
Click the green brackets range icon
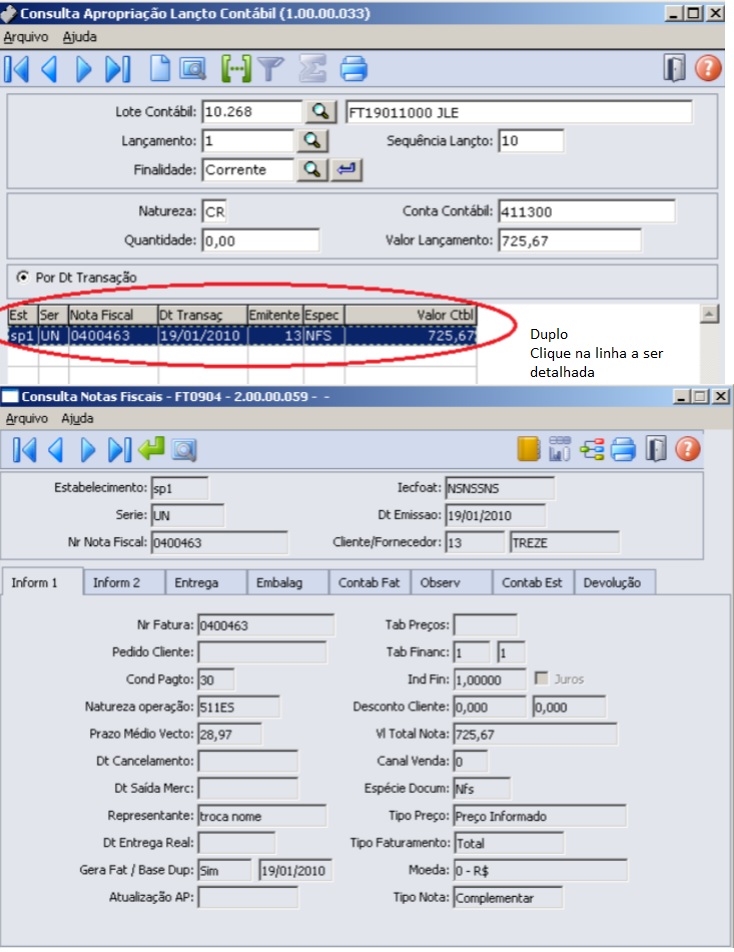click(x=236, y=69)
